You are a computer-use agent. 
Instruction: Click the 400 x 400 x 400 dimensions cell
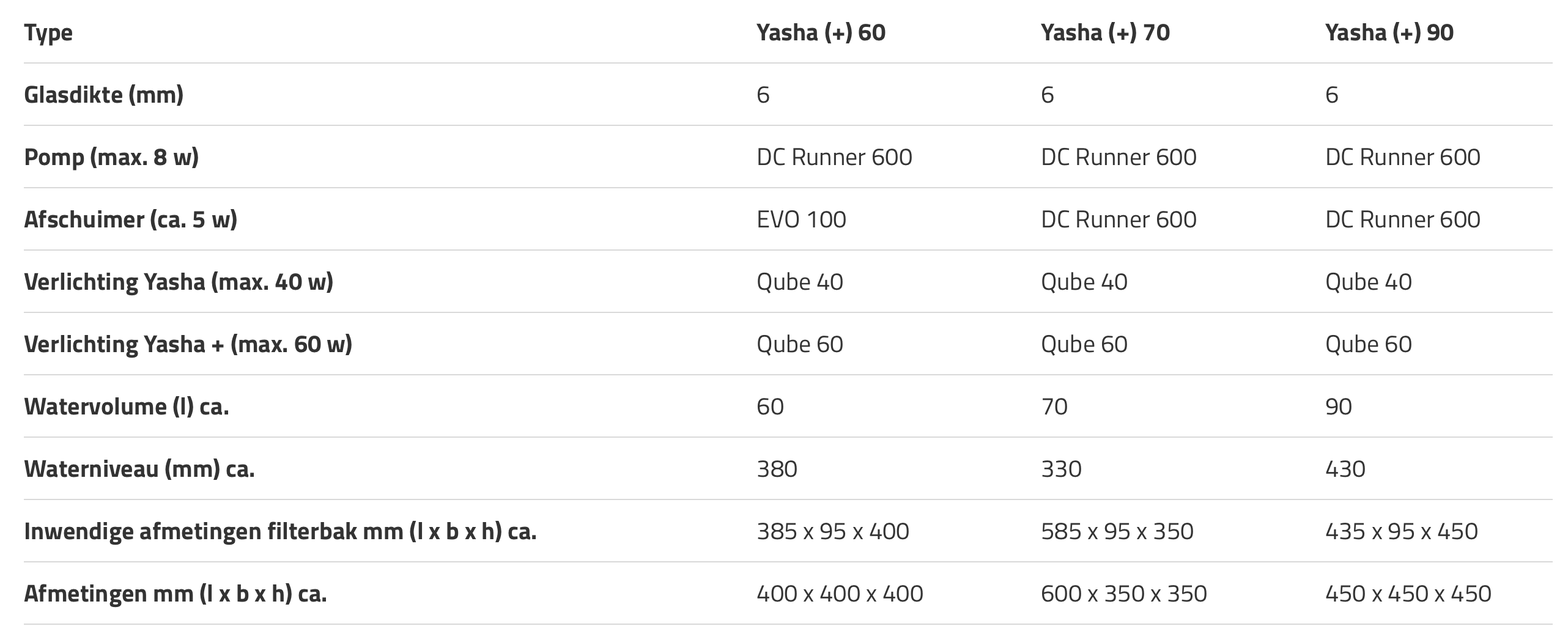coord(840,594)
